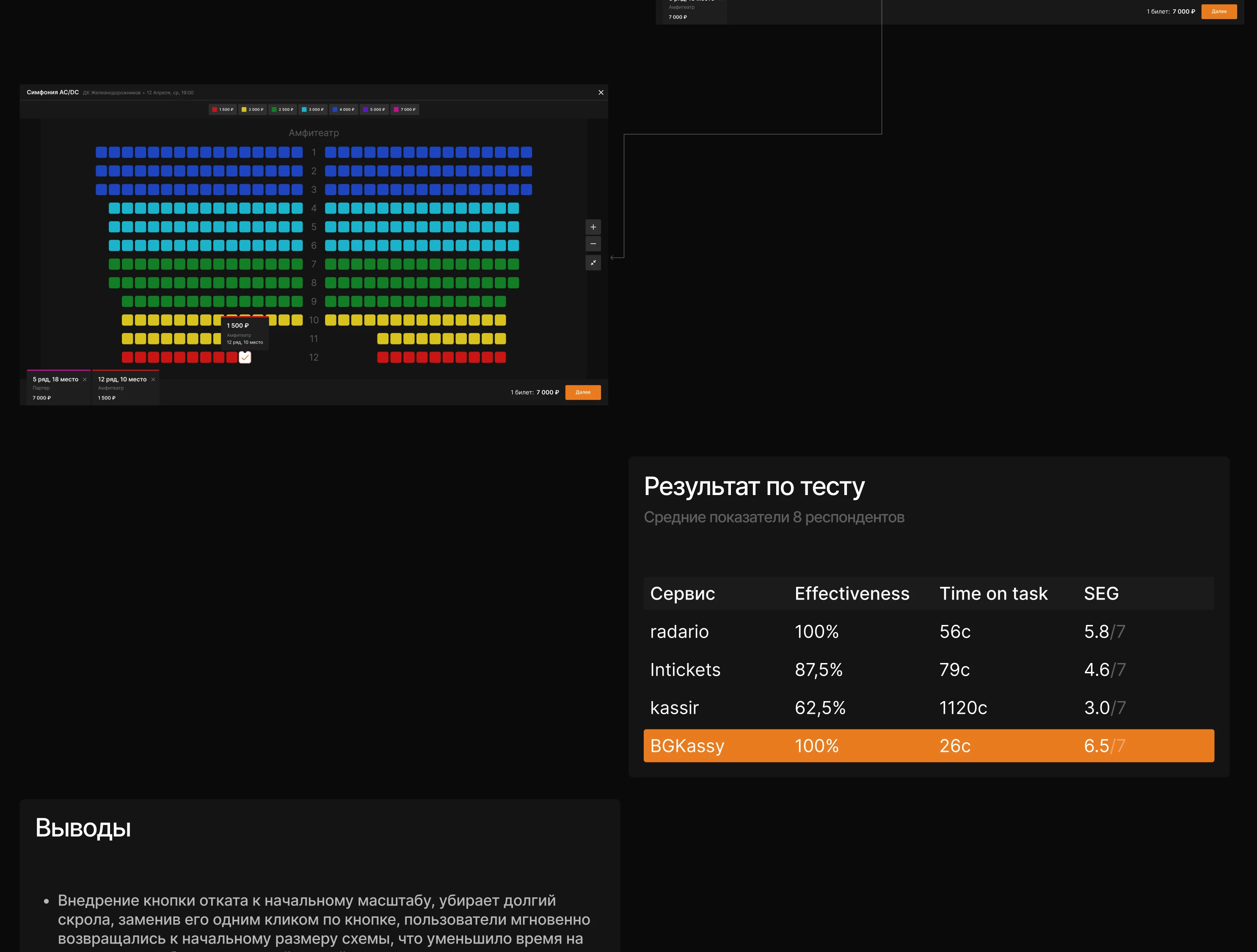Zoom out the seat map with minus button
1257x952 pixels.
point(593,244)
